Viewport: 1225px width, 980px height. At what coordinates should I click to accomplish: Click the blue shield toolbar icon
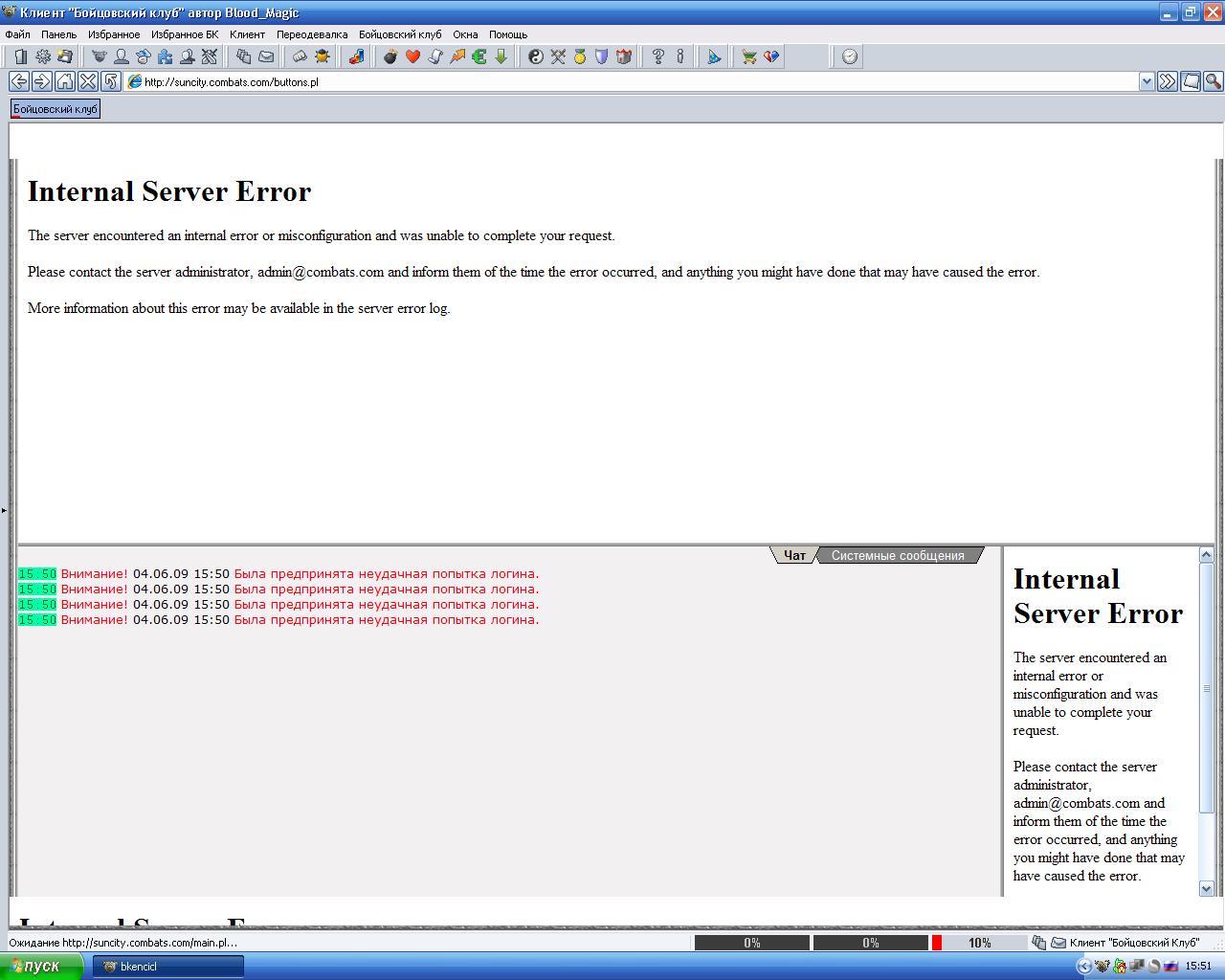(601, 56)
